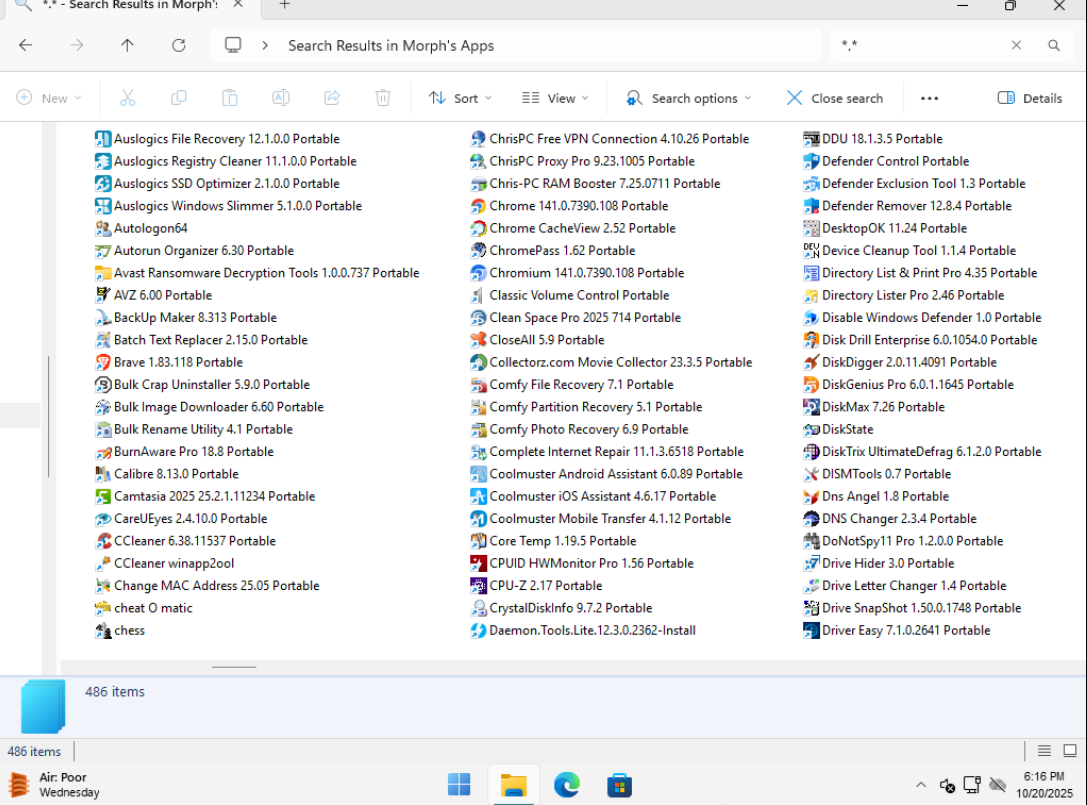The image size is (1087, 805).
Task: Open Microsoft Store from the taskbar
Action: [x=619, y=785]
